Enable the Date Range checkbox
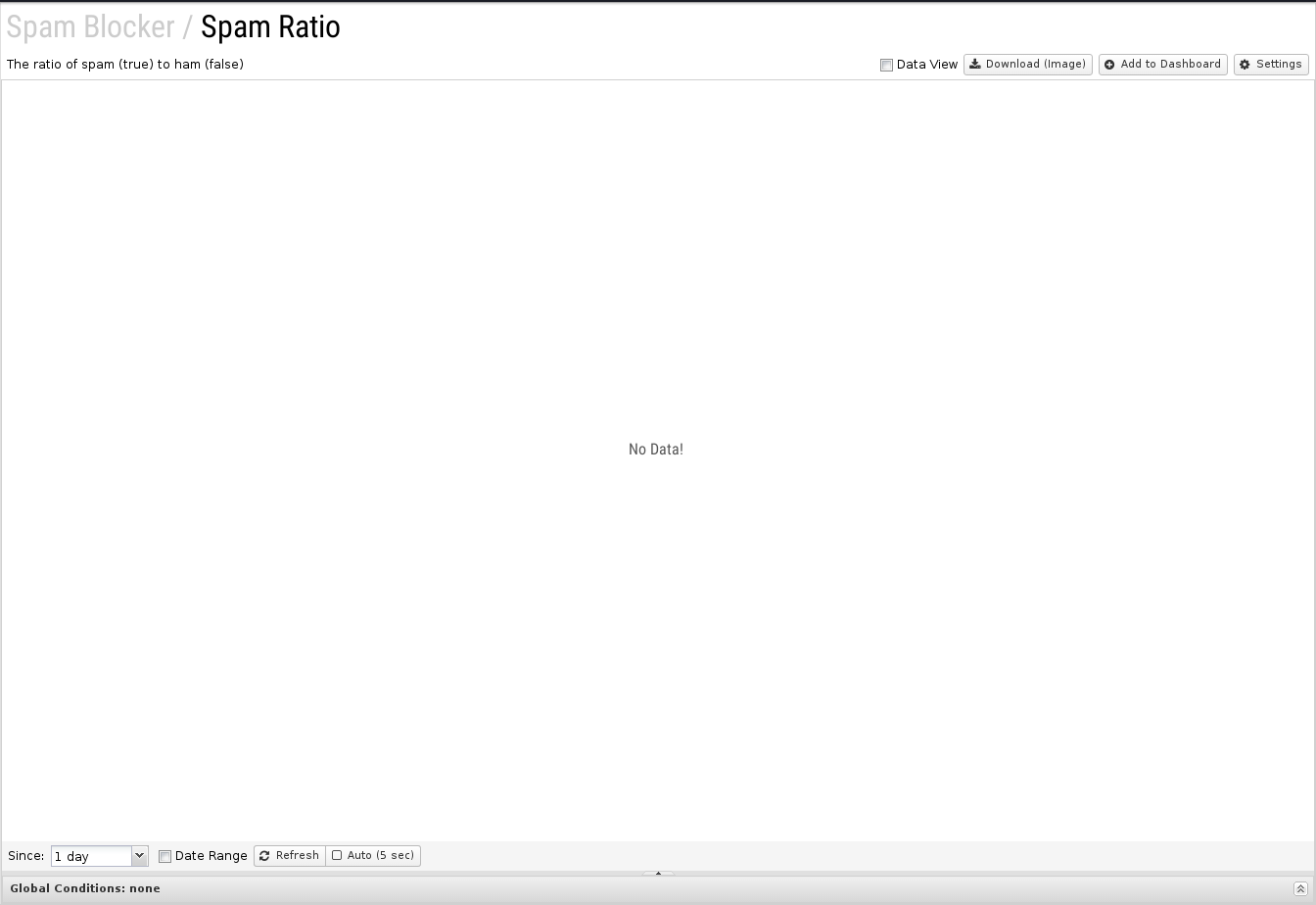1316x905 pixels. point(164,856)
